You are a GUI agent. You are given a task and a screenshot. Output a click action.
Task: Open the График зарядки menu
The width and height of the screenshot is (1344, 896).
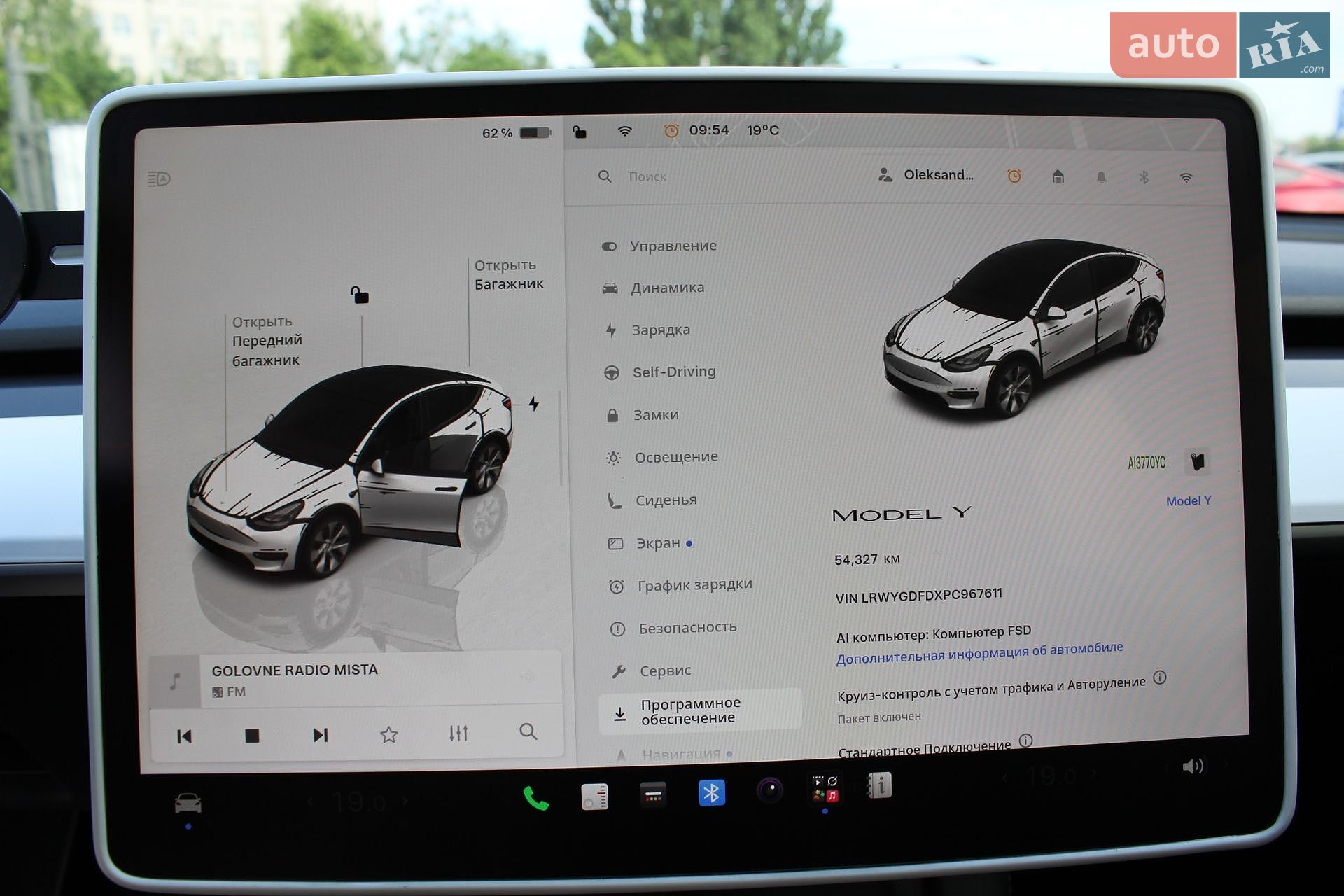[680, 585]
